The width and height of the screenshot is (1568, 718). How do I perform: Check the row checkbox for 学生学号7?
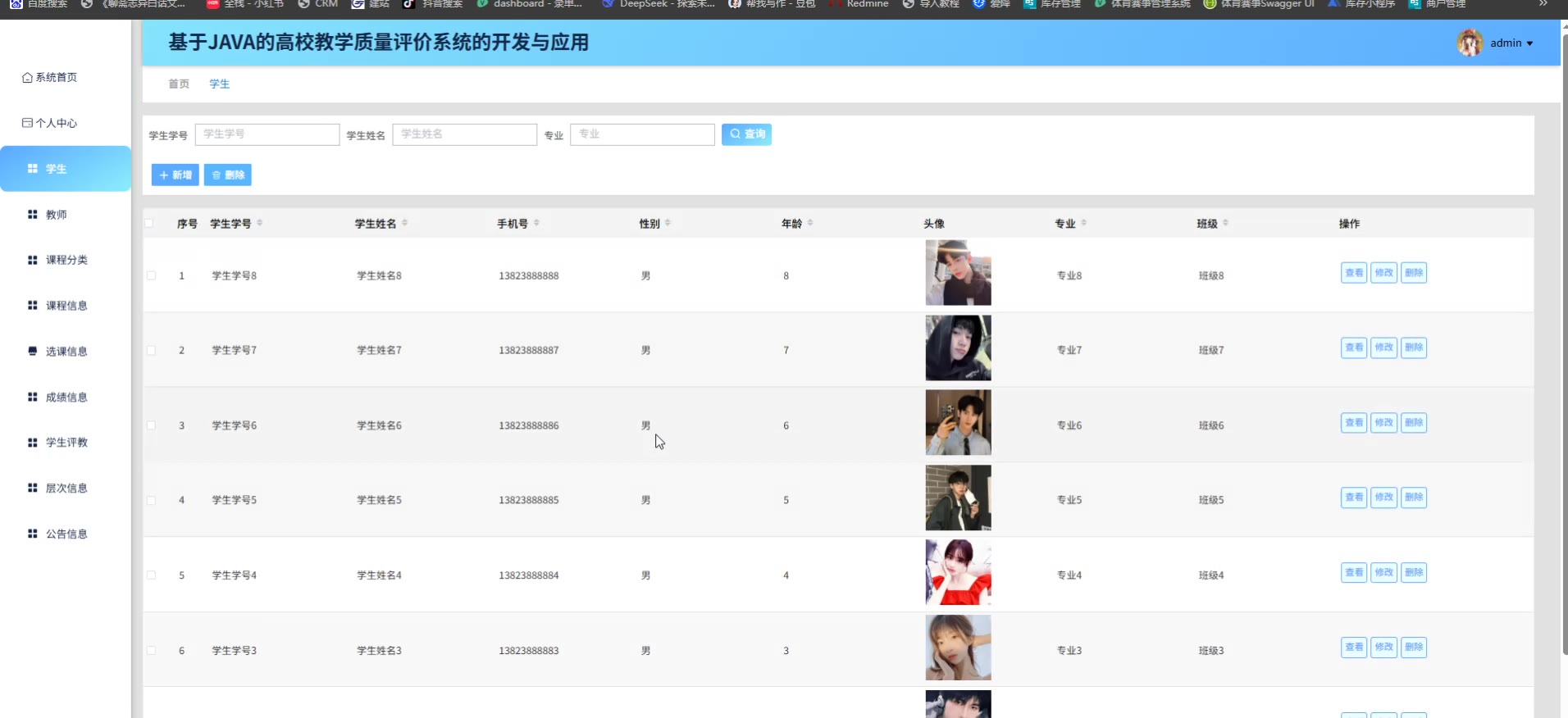151,350
